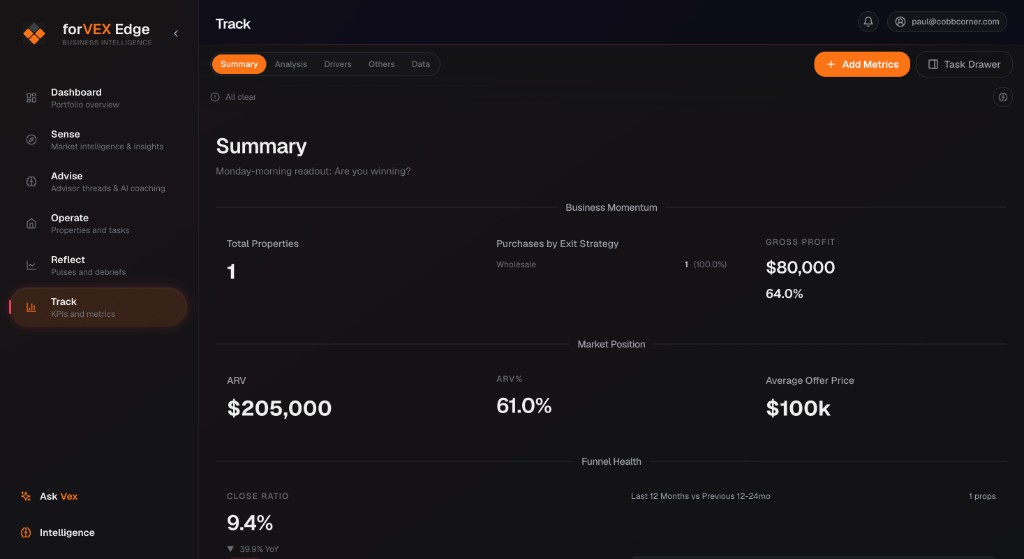
Task: Click the Dashboard grid icon
Action: [x=31, y=98]
